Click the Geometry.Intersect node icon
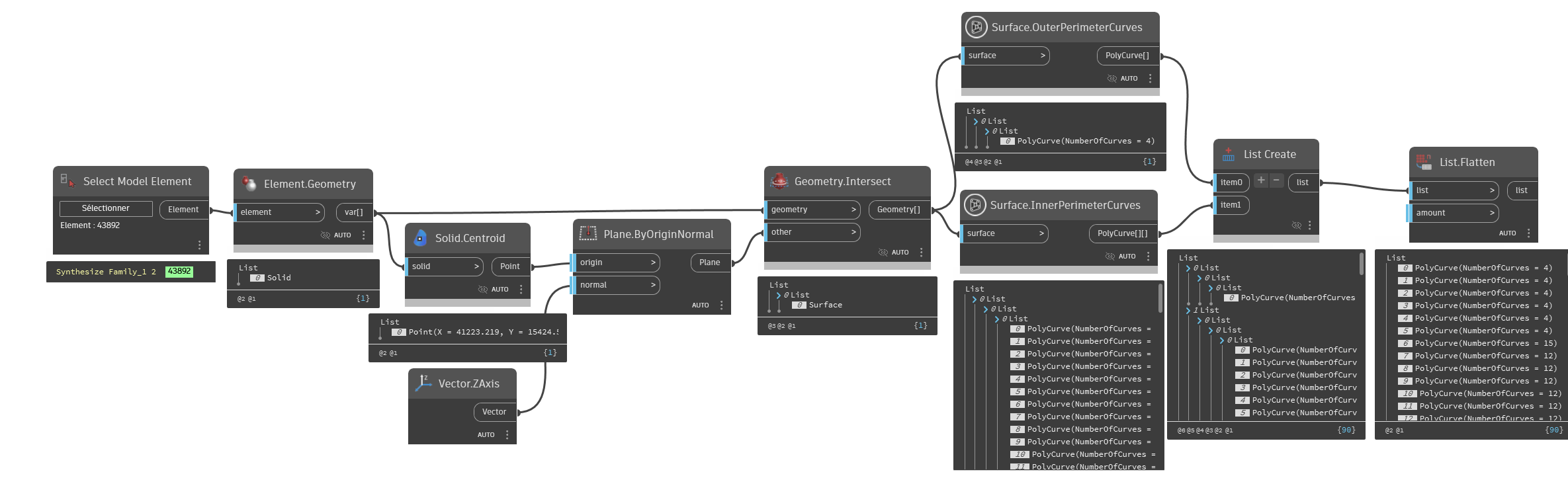This screenshot has width=1568, height=480. 779,181
